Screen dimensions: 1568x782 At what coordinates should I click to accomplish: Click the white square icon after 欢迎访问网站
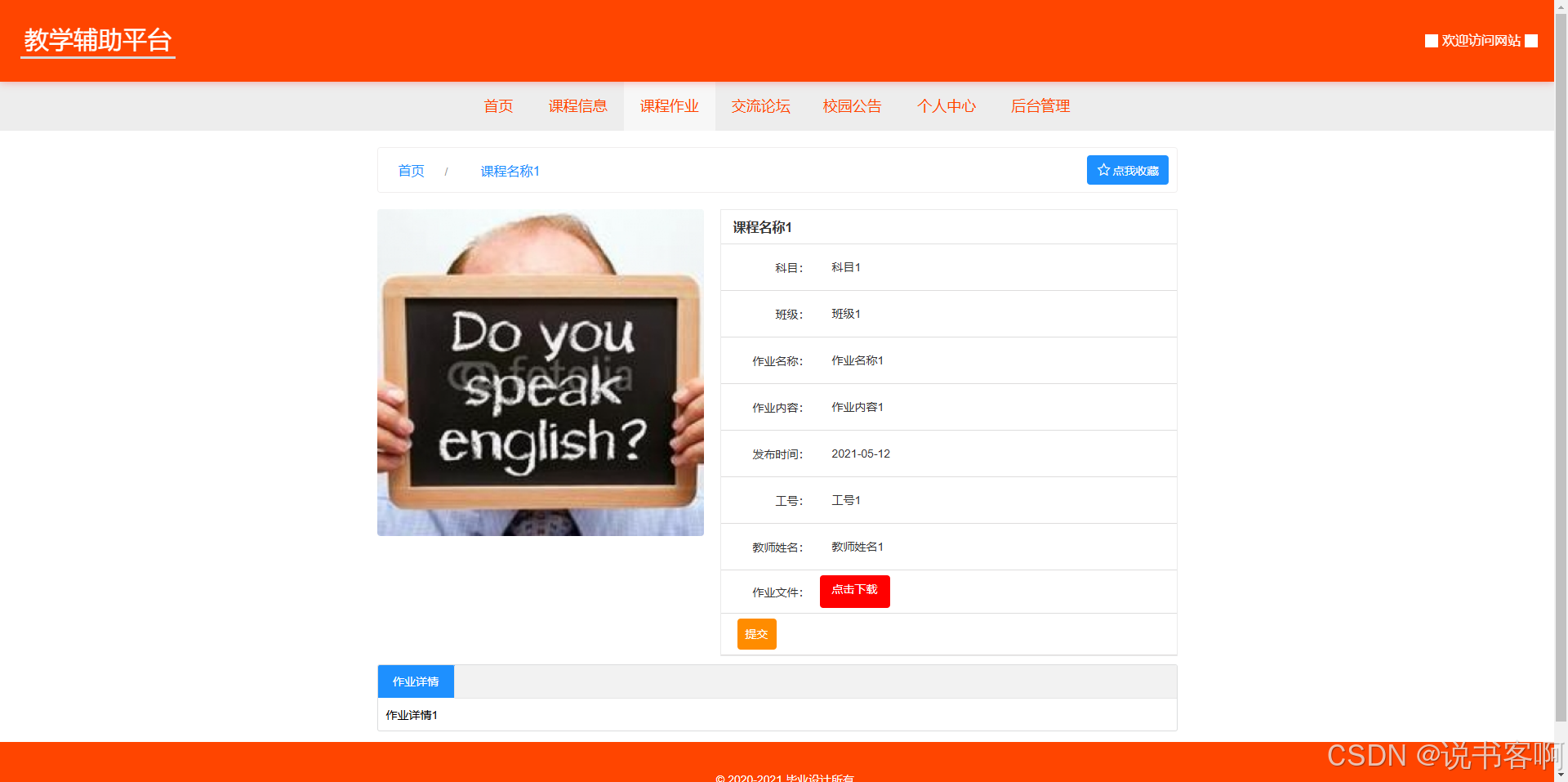point(1531,41)
